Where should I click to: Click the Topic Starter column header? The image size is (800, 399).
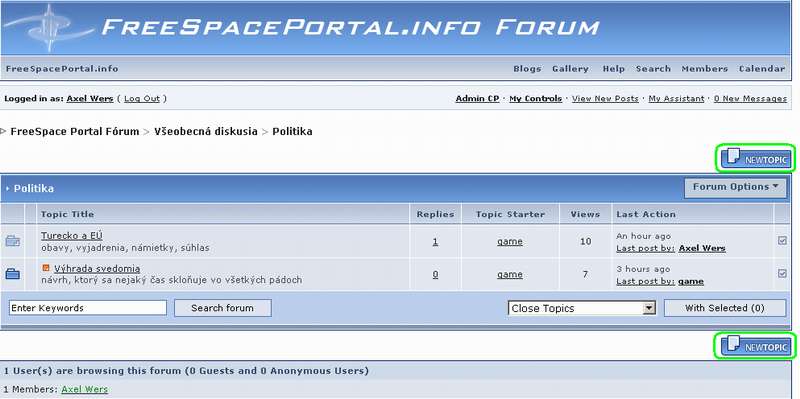[x=510, y=214]
